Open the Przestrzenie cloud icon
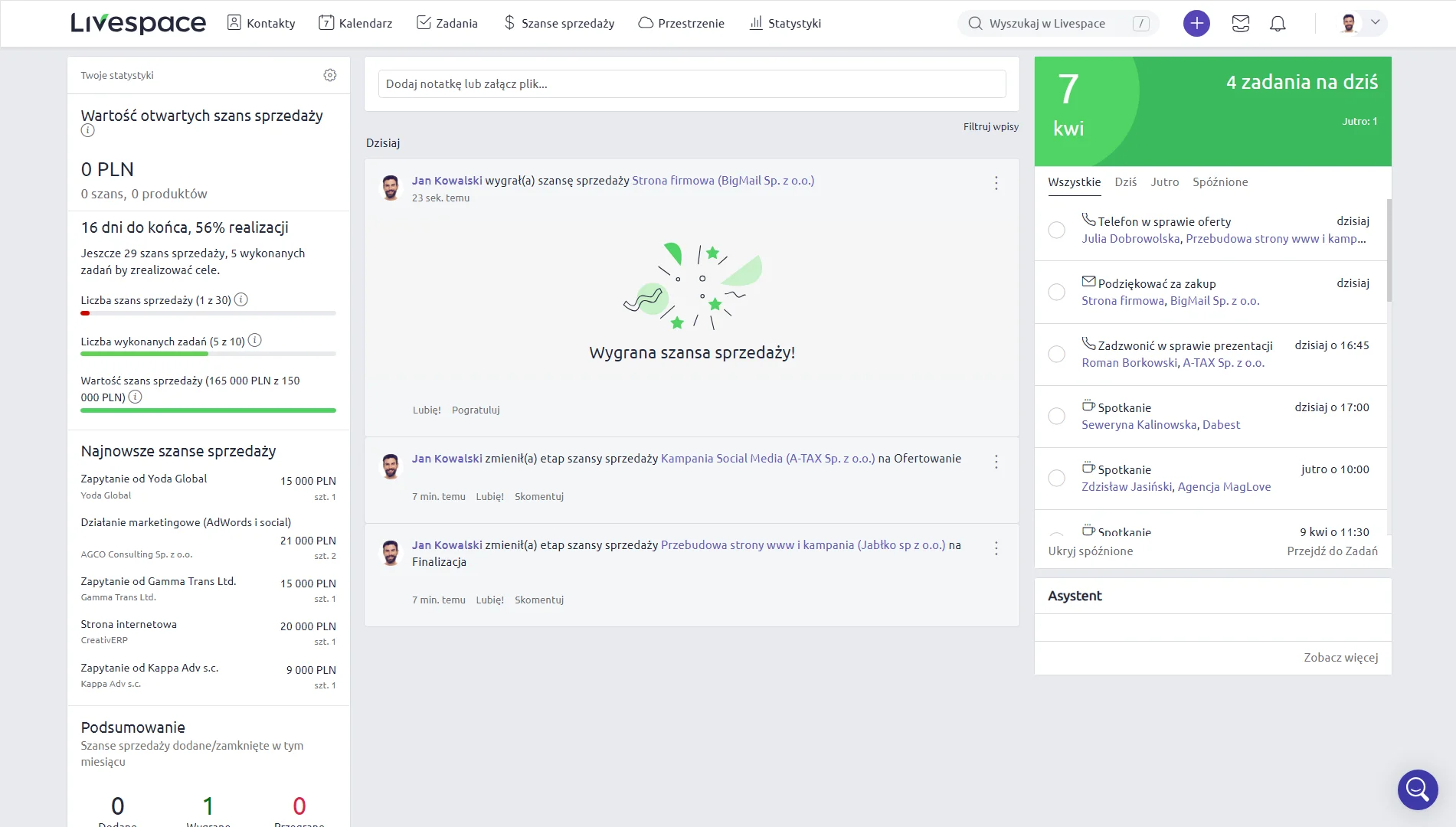 [644, 23]
